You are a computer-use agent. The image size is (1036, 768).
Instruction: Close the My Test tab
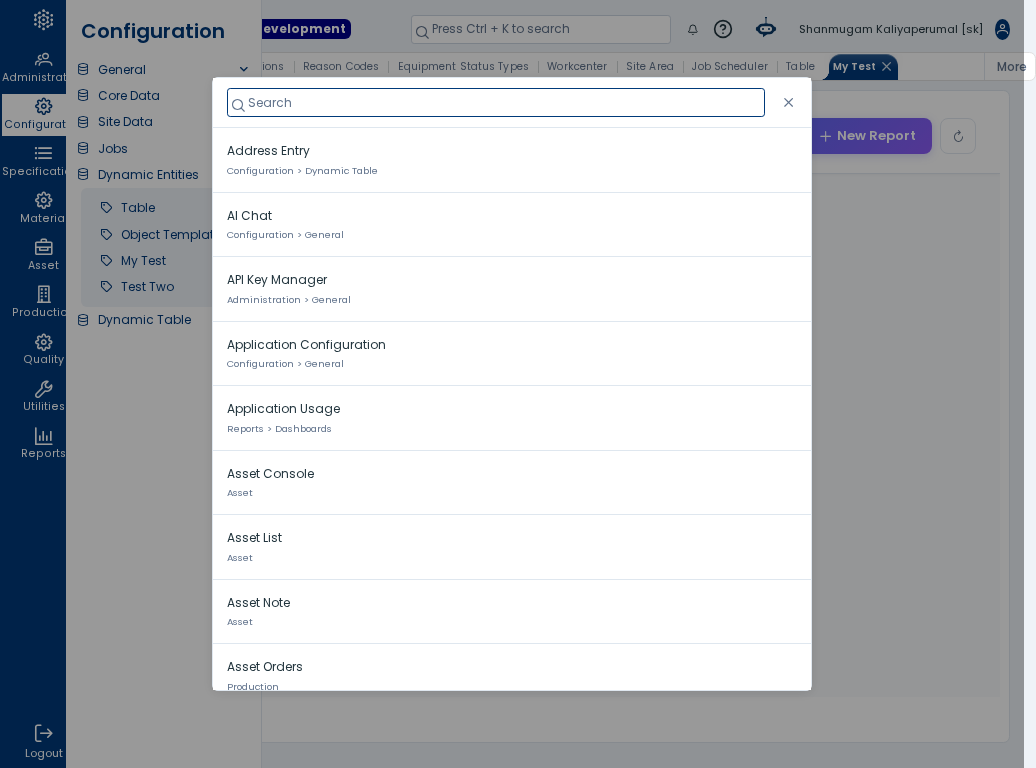(x=887, y=67)
